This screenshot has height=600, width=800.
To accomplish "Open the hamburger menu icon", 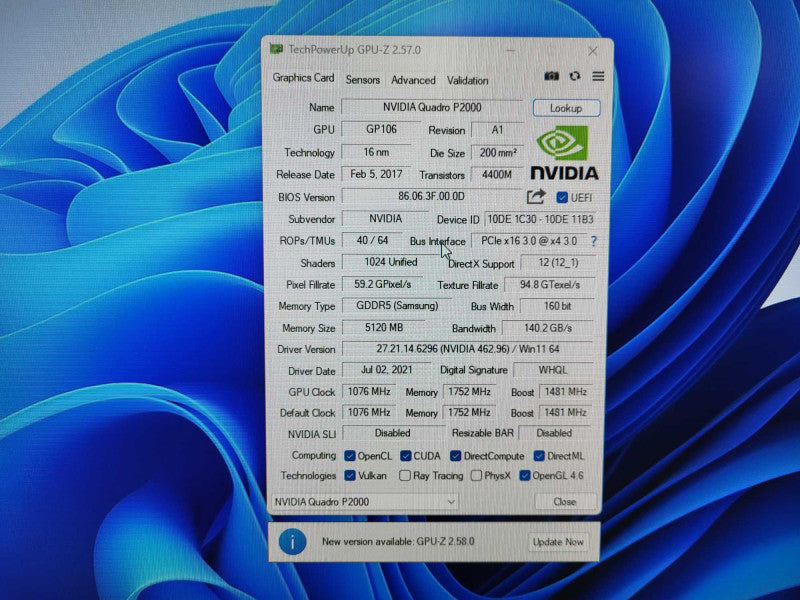I will tap(598, 76).
